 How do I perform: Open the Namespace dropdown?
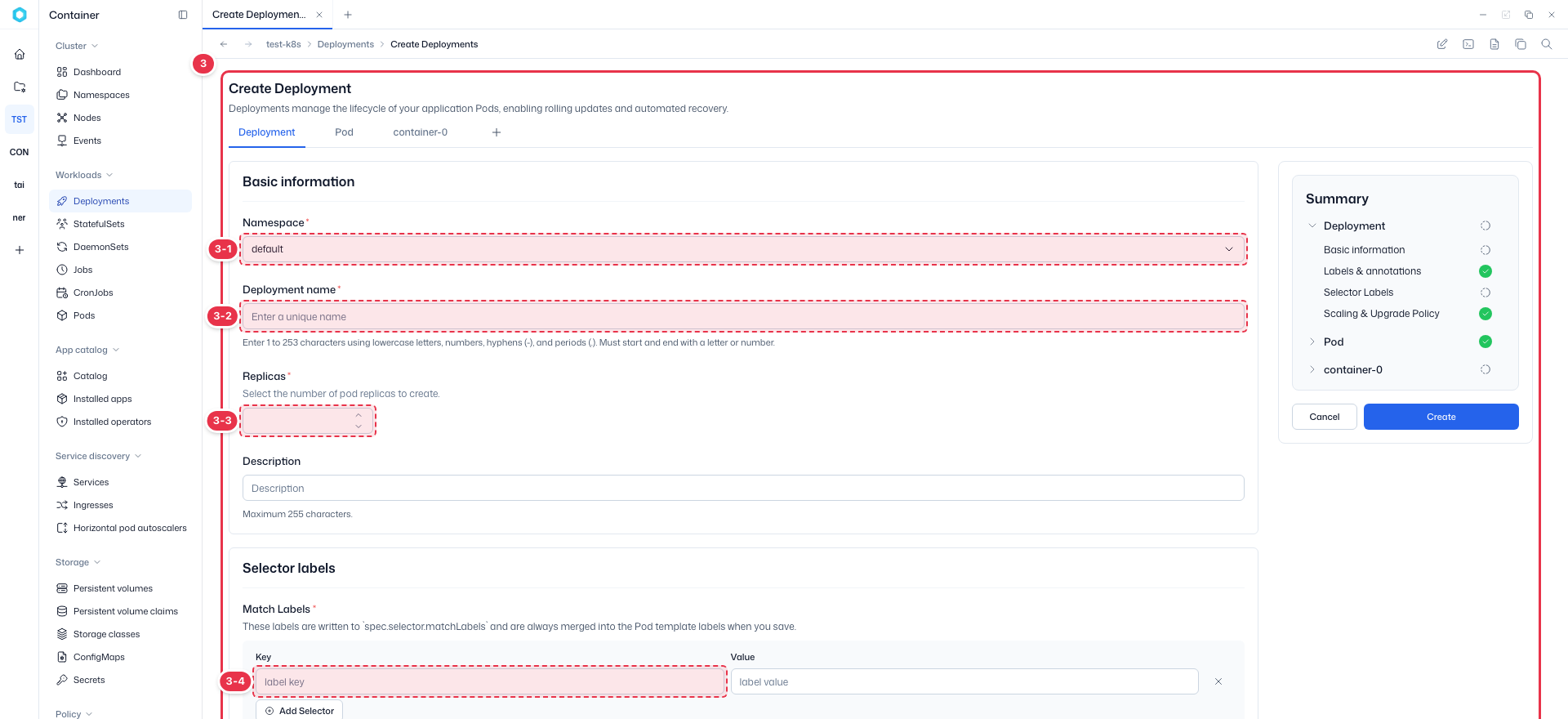click(x=743, y=249)
